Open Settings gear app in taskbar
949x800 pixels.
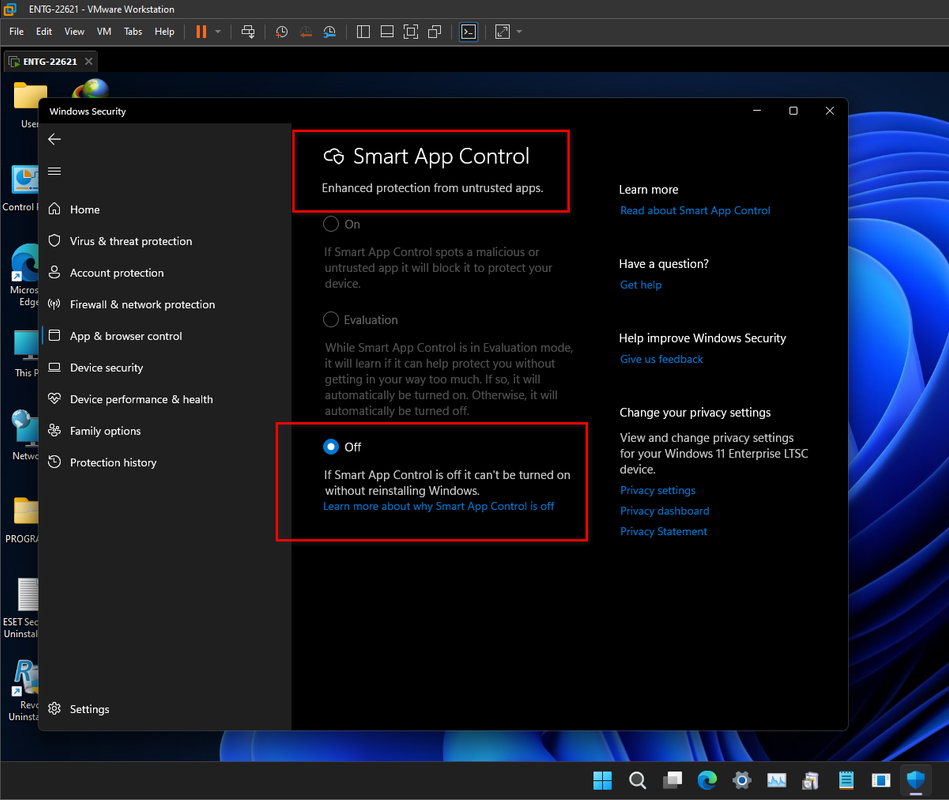click(x=742, y=781)
